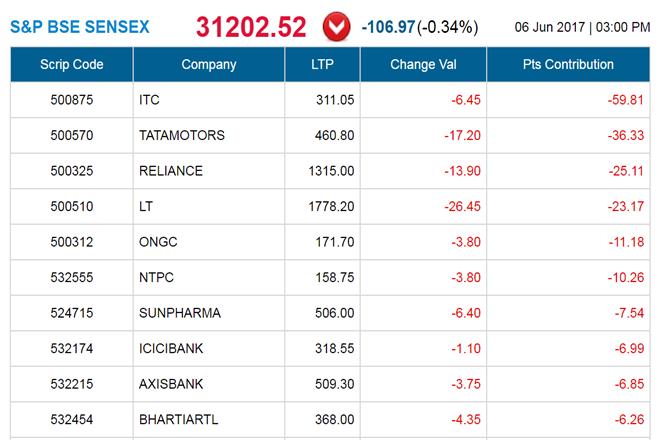Click the LTP column header
This screenshot has width=660, height=440.
point(323,65)
